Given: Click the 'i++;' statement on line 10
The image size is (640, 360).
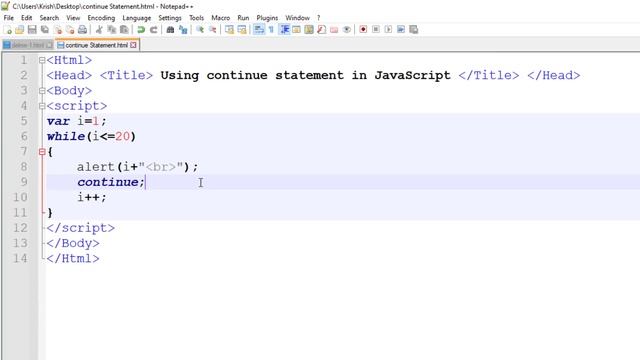Looking at the screenshot, I should (x=92, y=198).
